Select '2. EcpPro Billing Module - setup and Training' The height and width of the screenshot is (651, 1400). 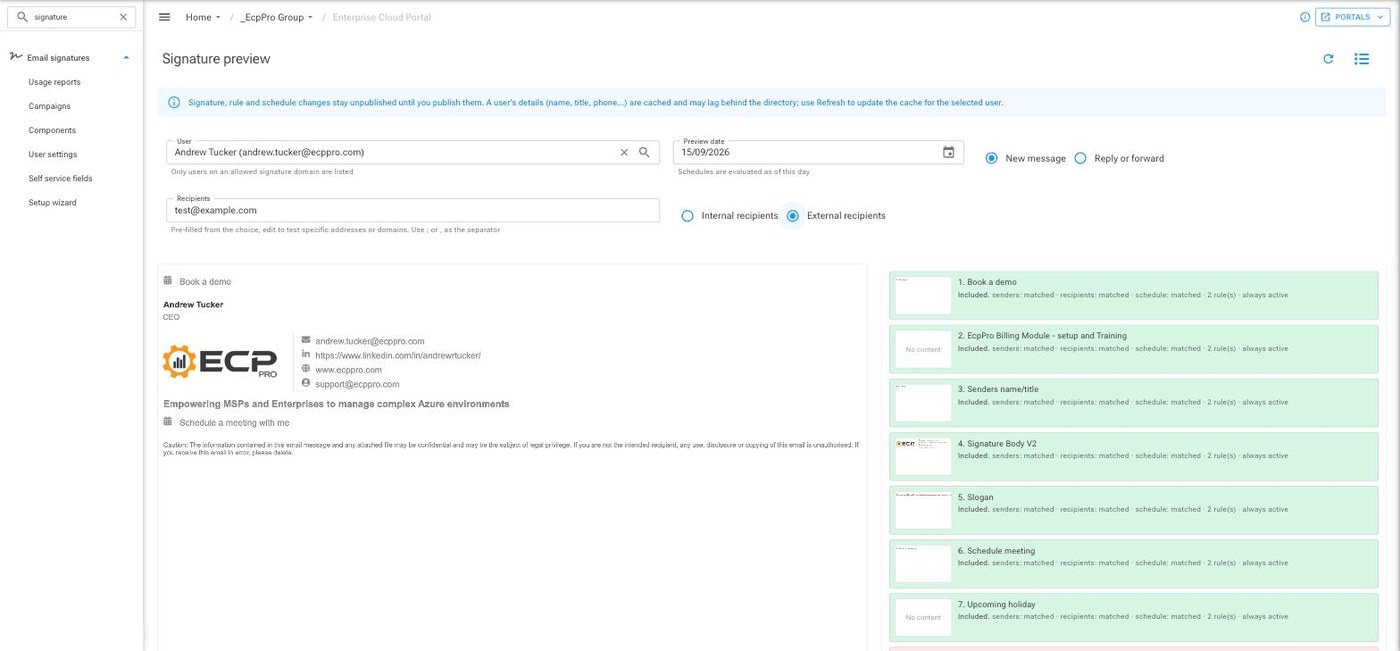[x=1042, y=336]
